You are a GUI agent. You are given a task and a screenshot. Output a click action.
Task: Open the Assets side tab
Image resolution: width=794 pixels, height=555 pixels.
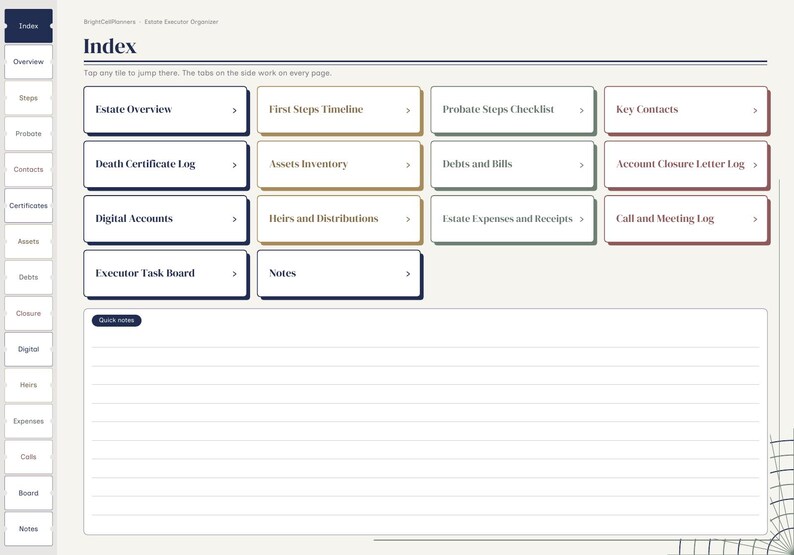(28, 242)
